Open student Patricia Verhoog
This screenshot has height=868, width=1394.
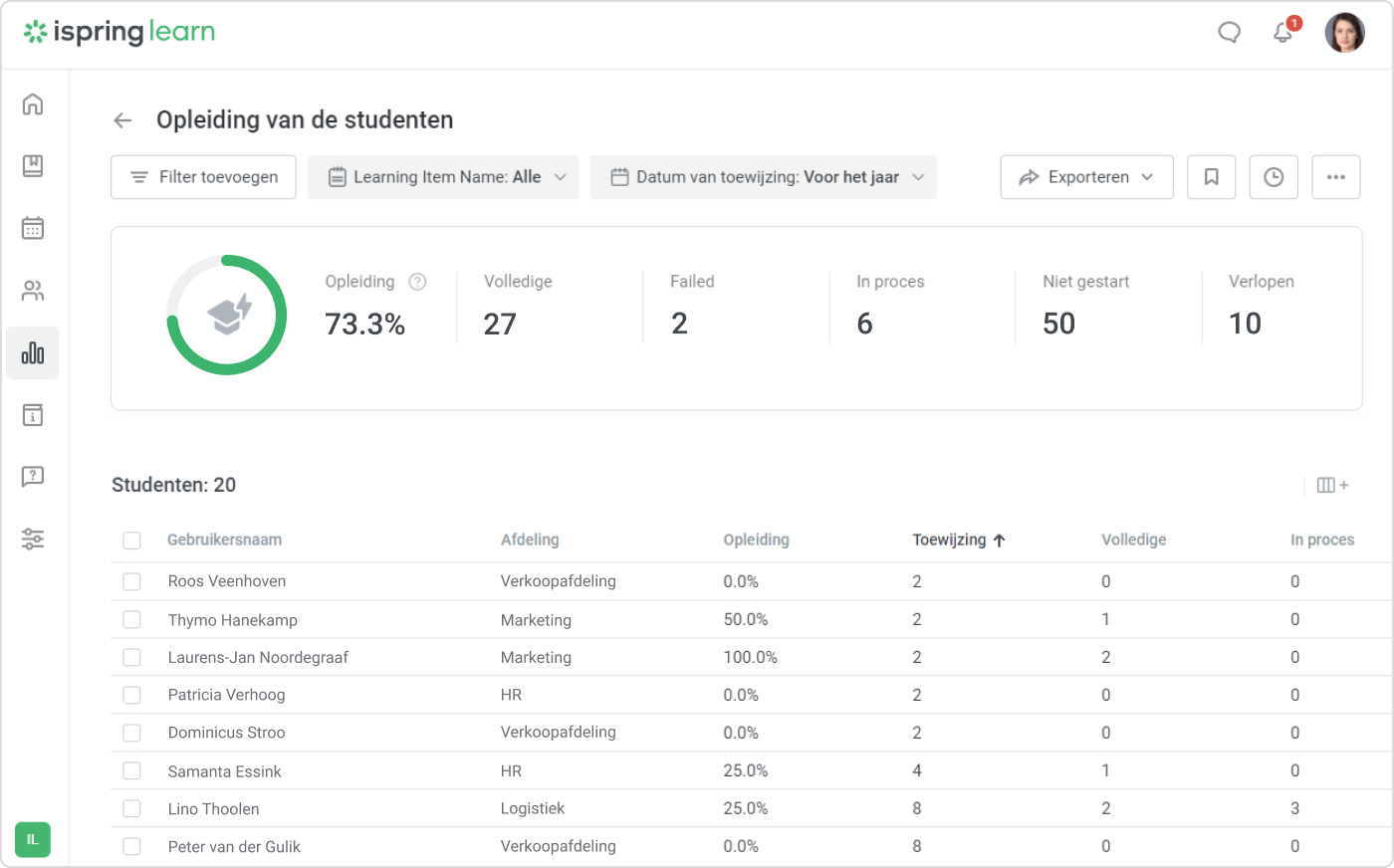226,695
